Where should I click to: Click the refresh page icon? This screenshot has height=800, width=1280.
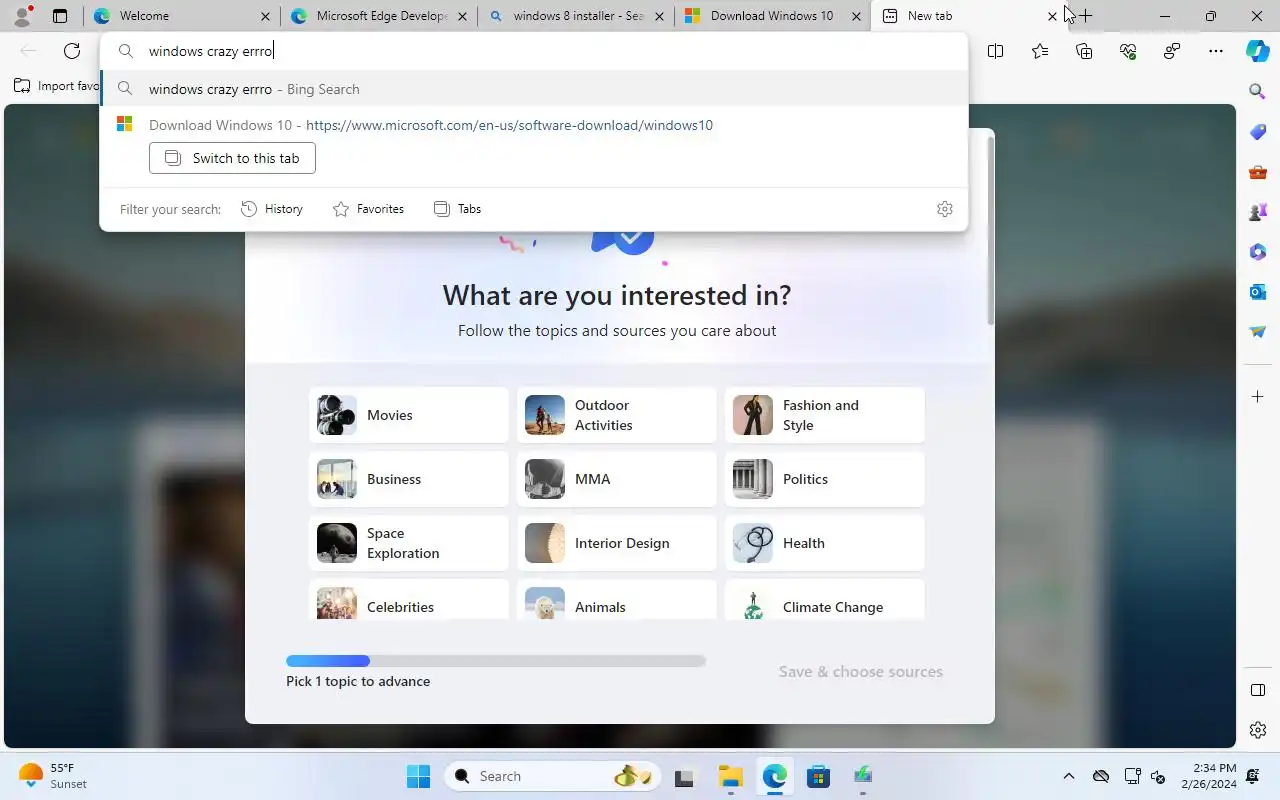point(72,51)
